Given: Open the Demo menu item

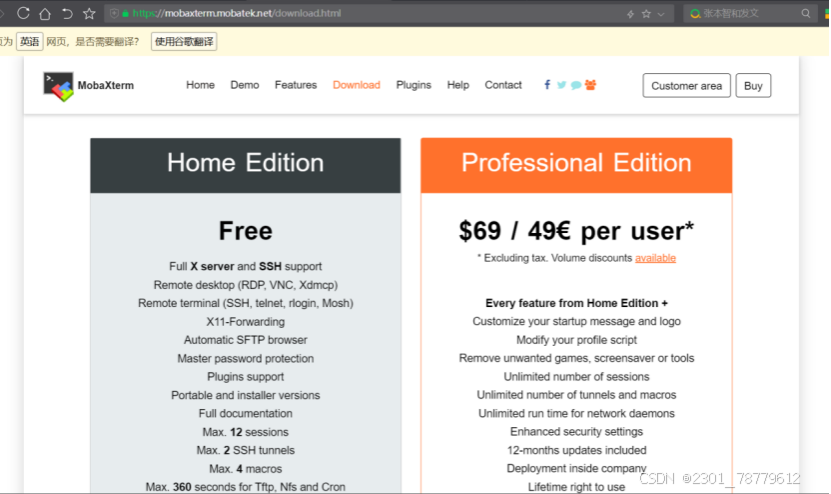Looking at the screenshot, I should [x=244, y=85].
